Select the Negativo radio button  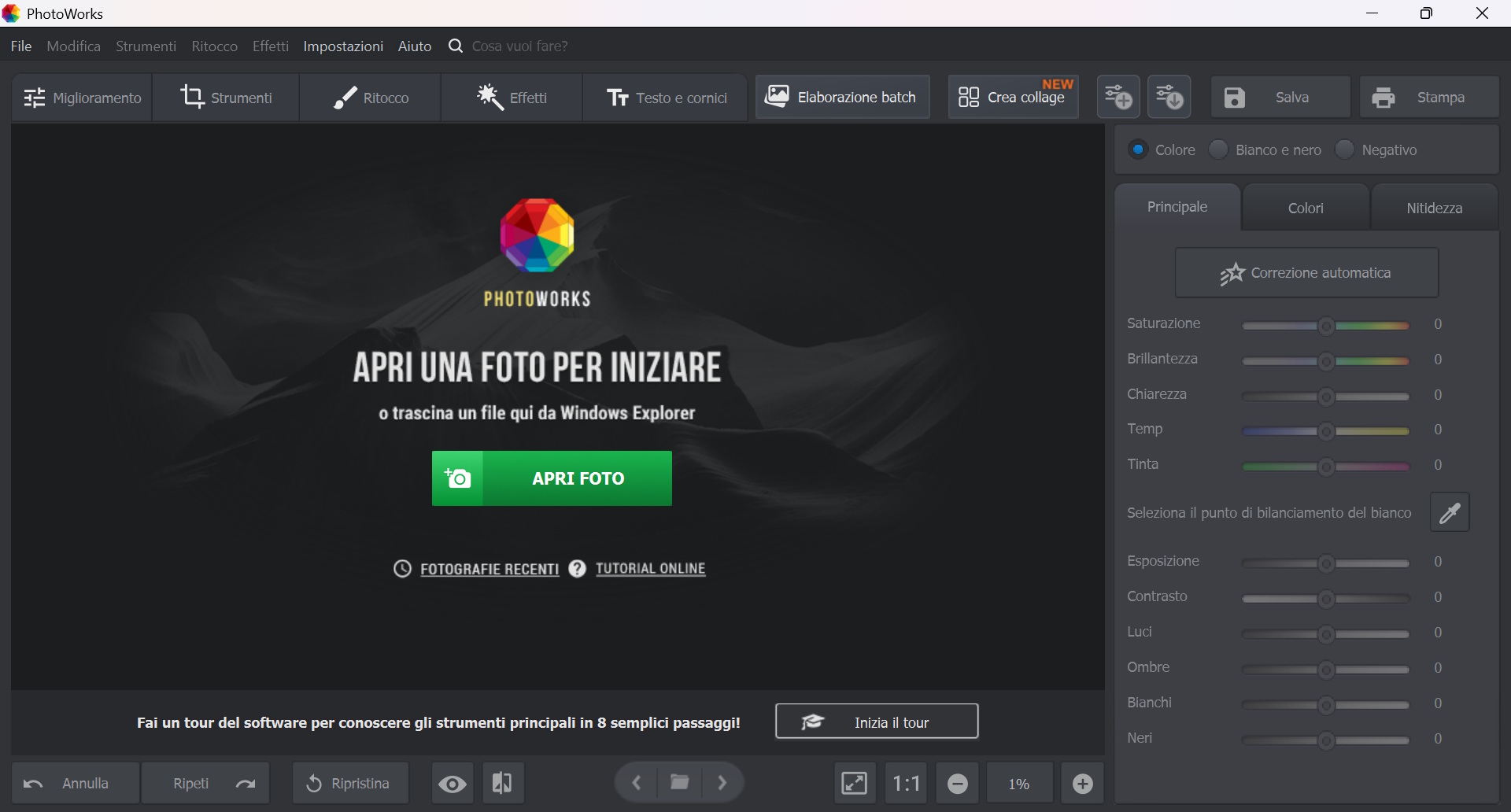coord(1345,149)
